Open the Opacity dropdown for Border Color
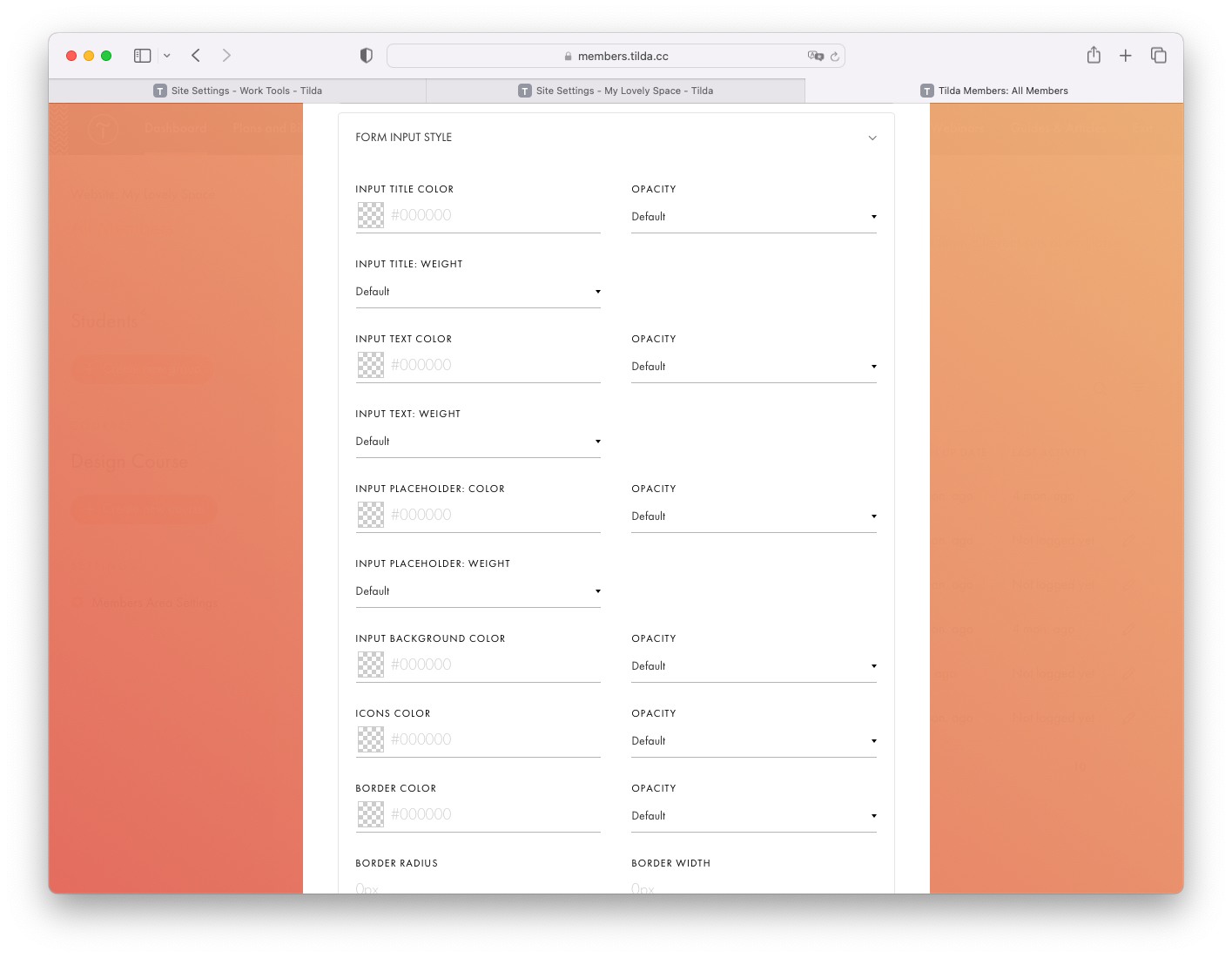This screenshot has height=958, width=1232. click(752, 815)
